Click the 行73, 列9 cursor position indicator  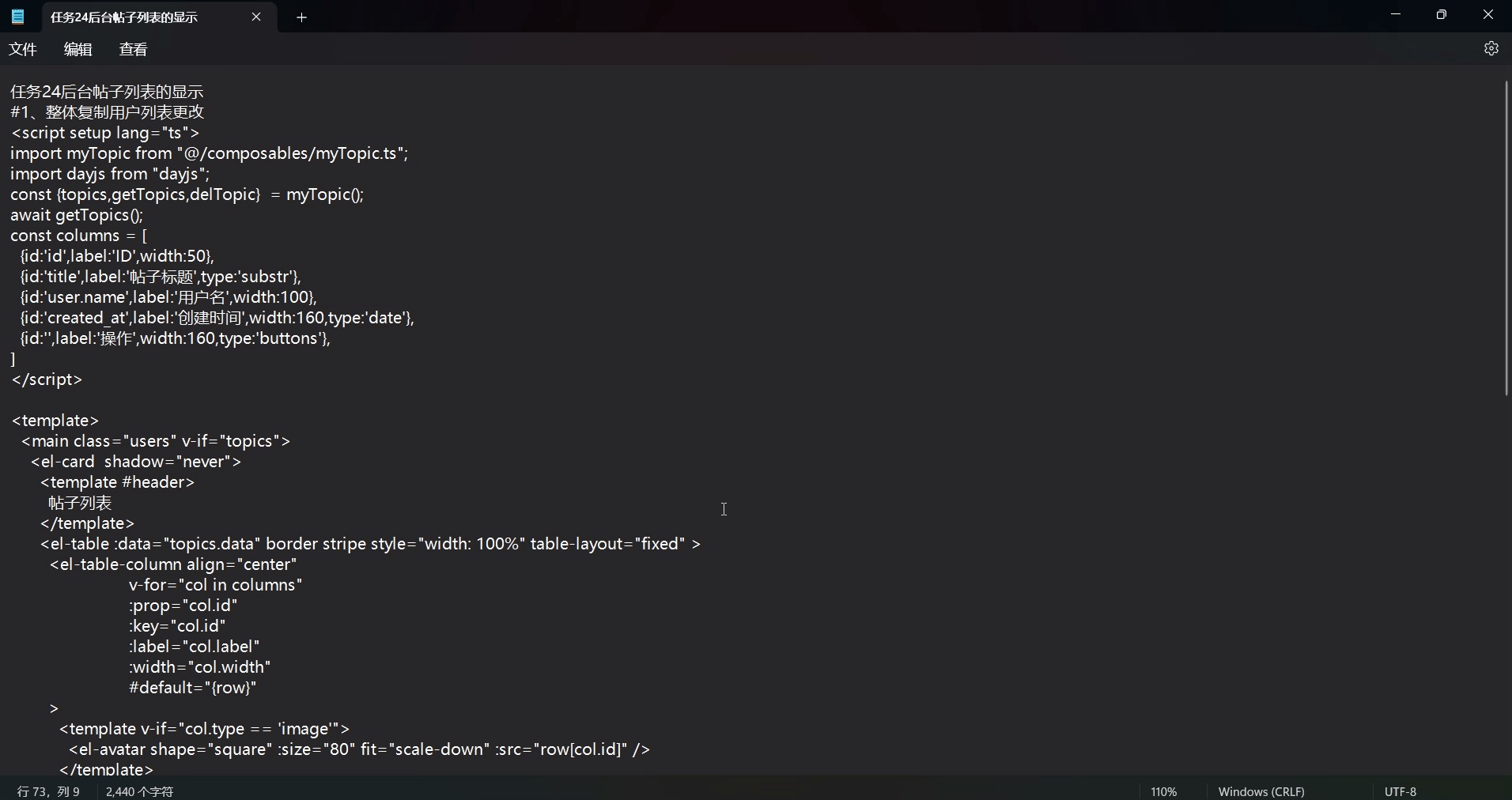point(47,791)
